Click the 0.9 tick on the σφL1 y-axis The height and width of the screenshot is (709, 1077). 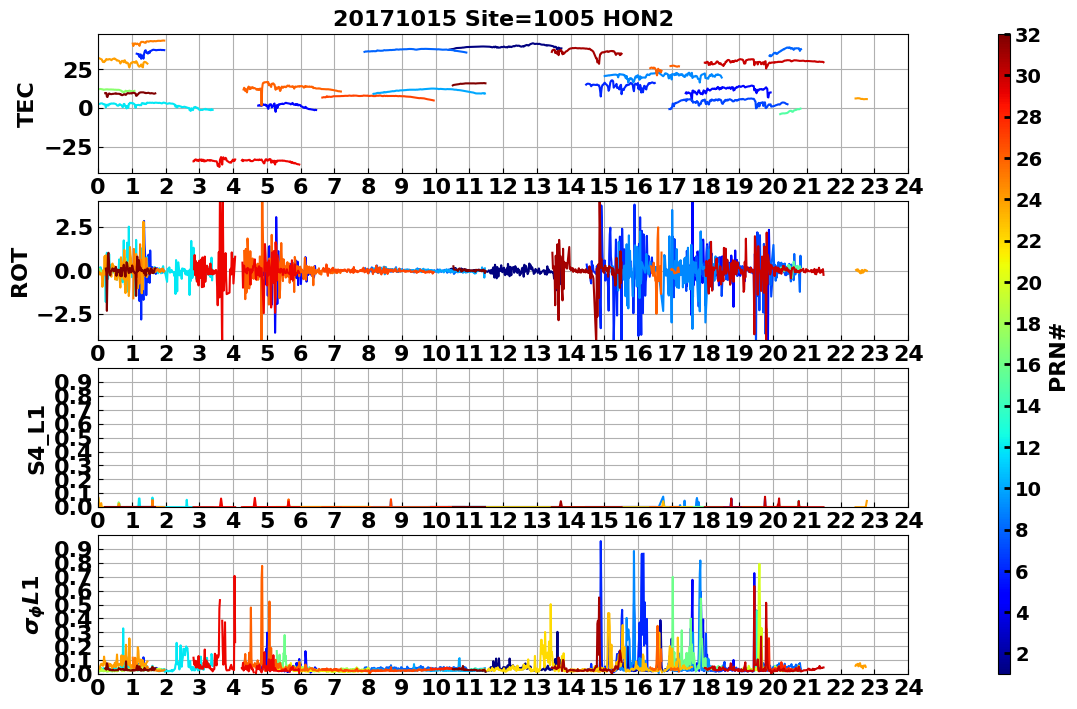coord(74,550)
